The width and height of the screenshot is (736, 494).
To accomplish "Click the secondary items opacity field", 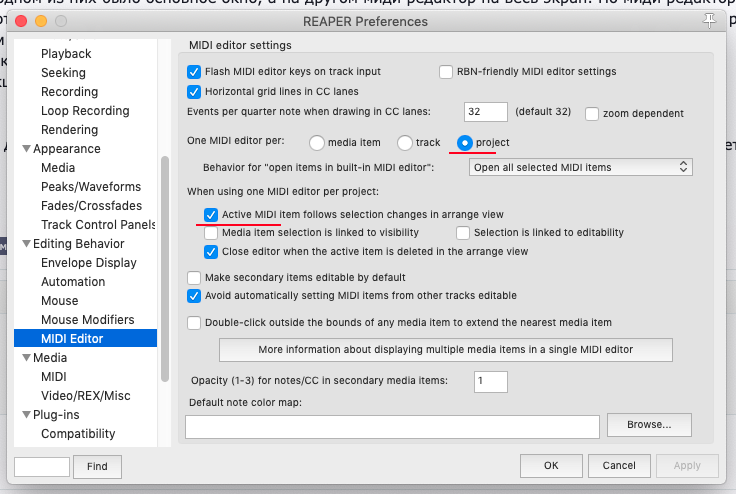I will pos(491,381).
